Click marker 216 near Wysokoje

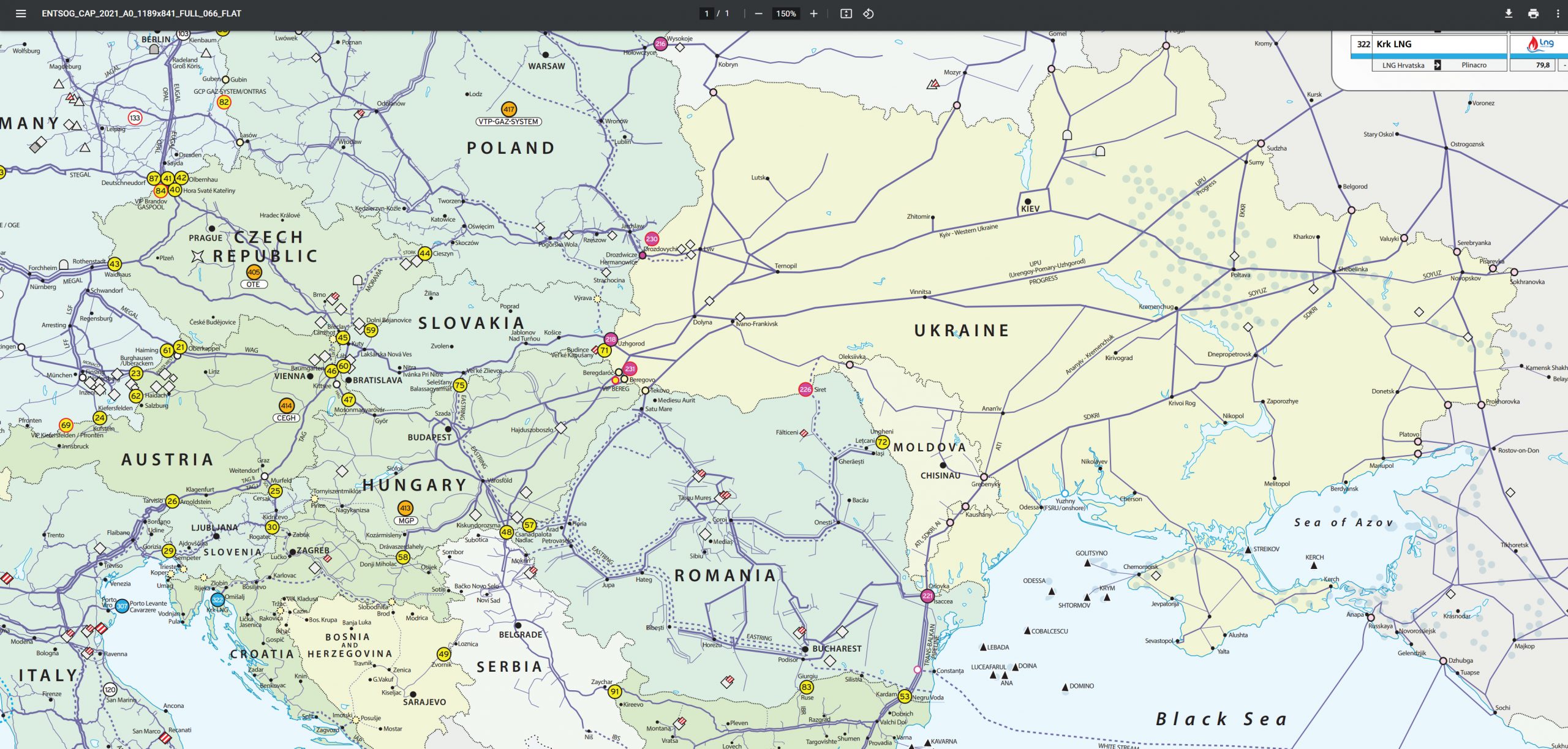point(660,43)
